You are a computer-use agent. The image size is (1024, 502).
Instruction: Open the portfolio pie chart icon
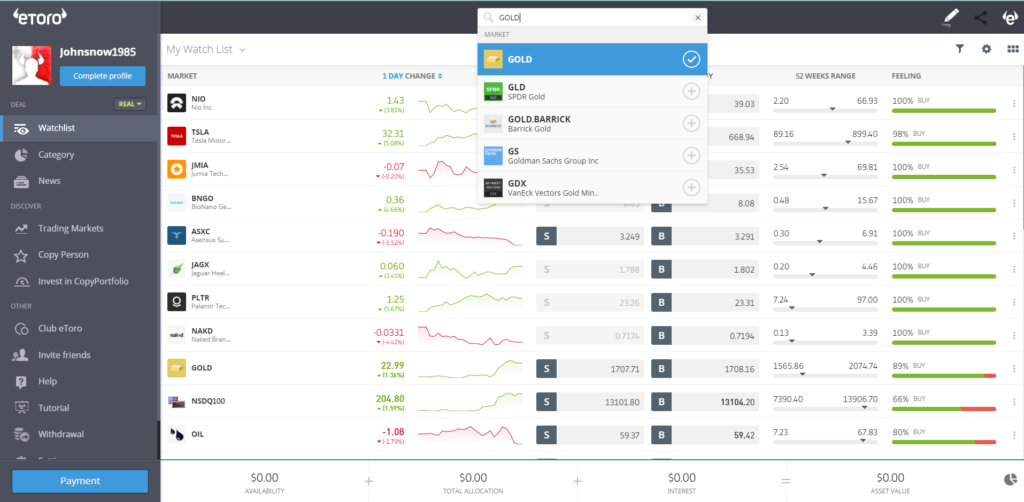[1010, 480]
